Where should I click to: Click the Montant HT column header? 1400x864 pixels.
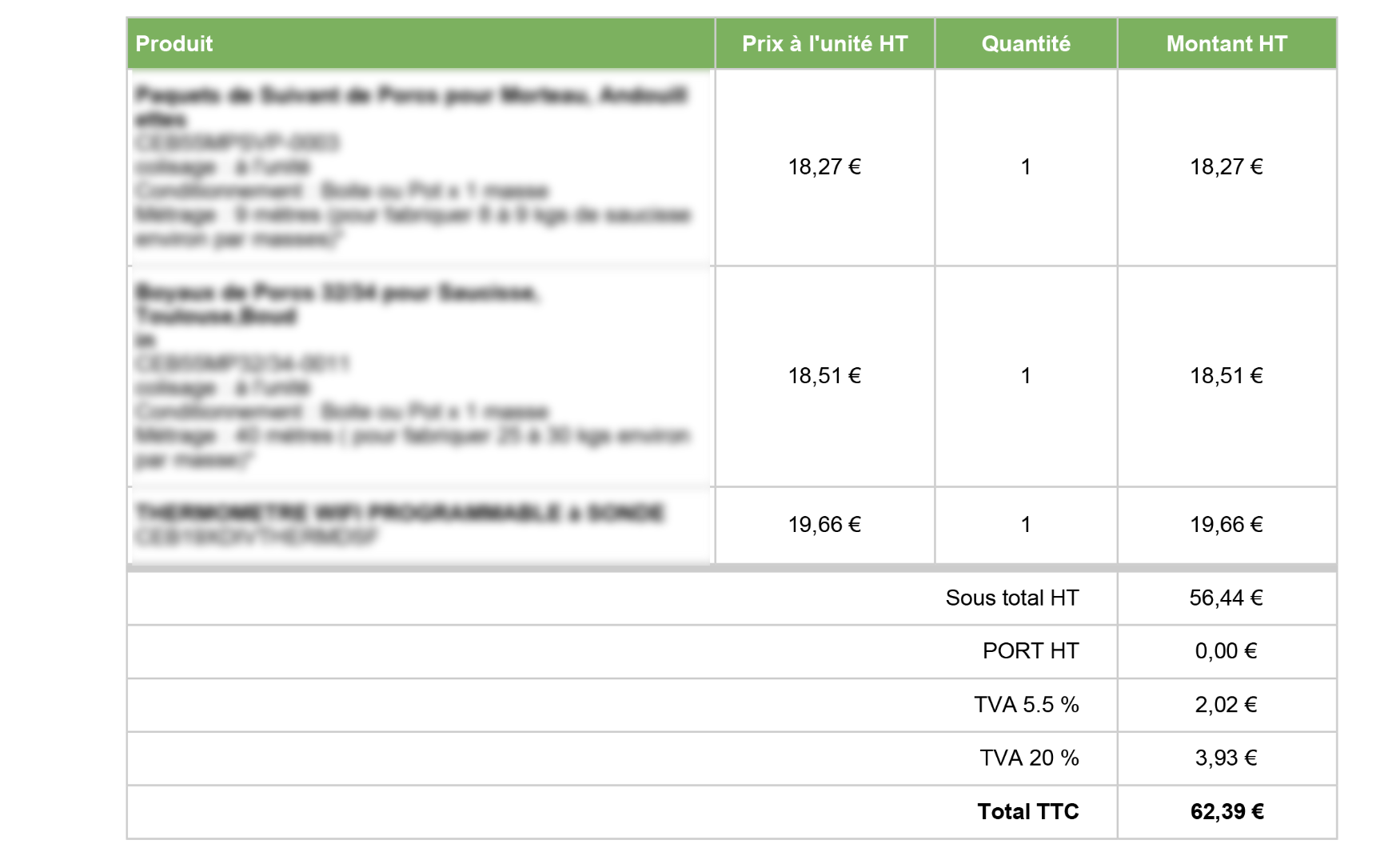coord(1226,44)
